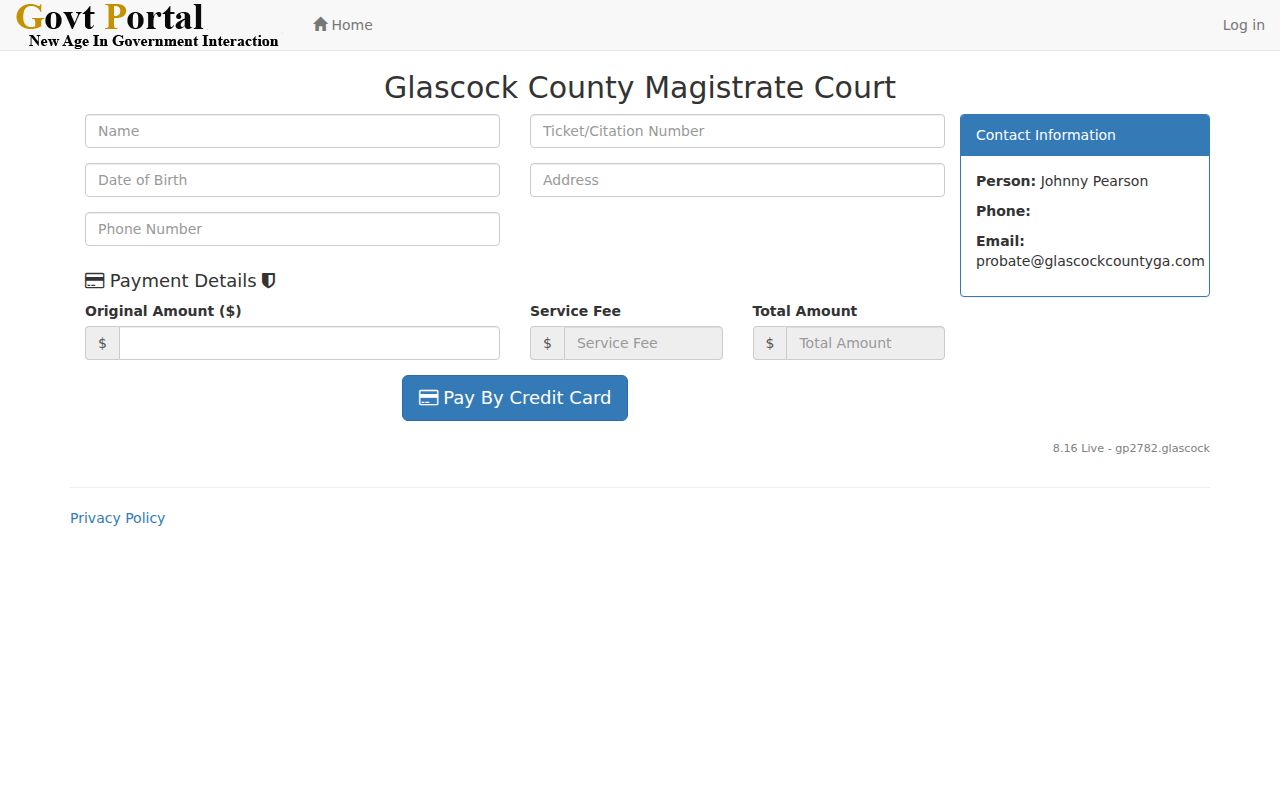
Task: Click the Service Fee field
Action: click(643, 343)
